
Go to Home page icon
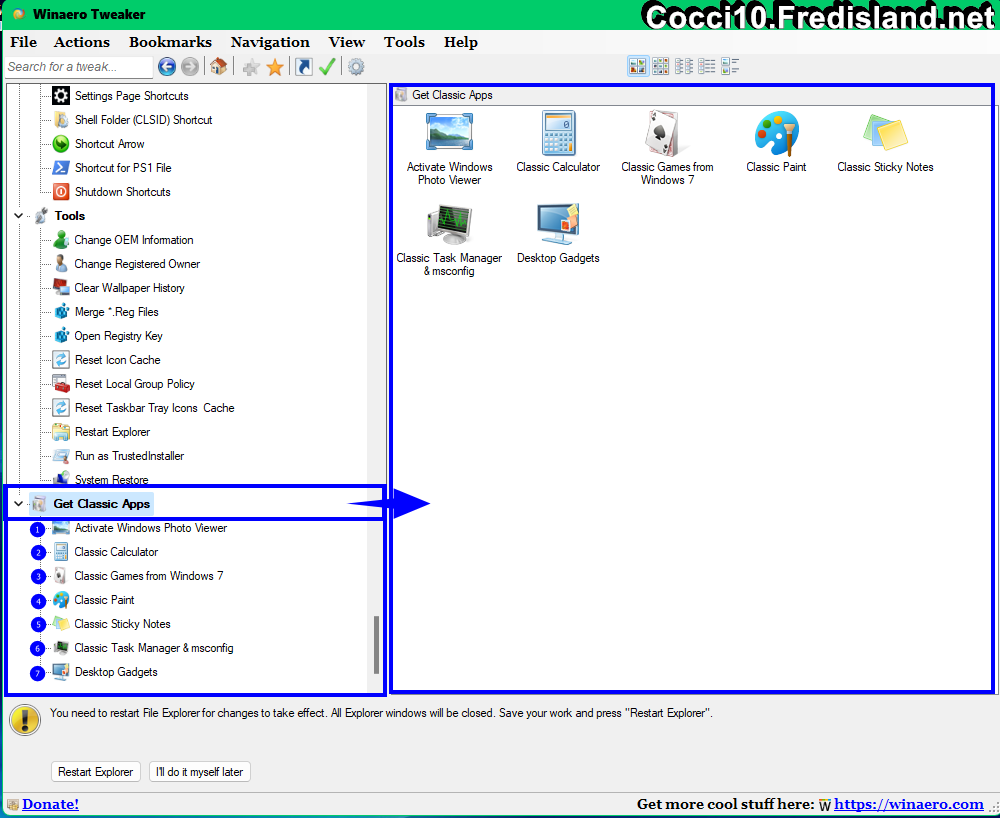coord(218,66)
